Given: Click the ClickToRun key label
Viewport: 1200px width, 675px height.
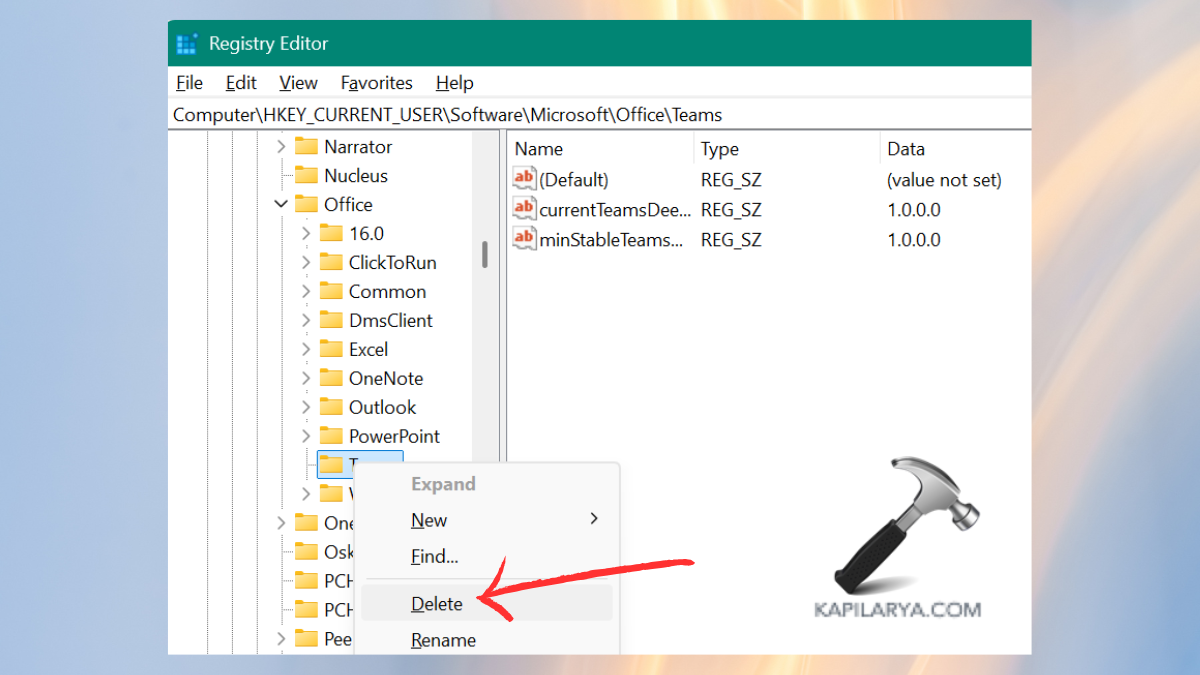Looking at the screenshot, I should click(x=393, y=263).
